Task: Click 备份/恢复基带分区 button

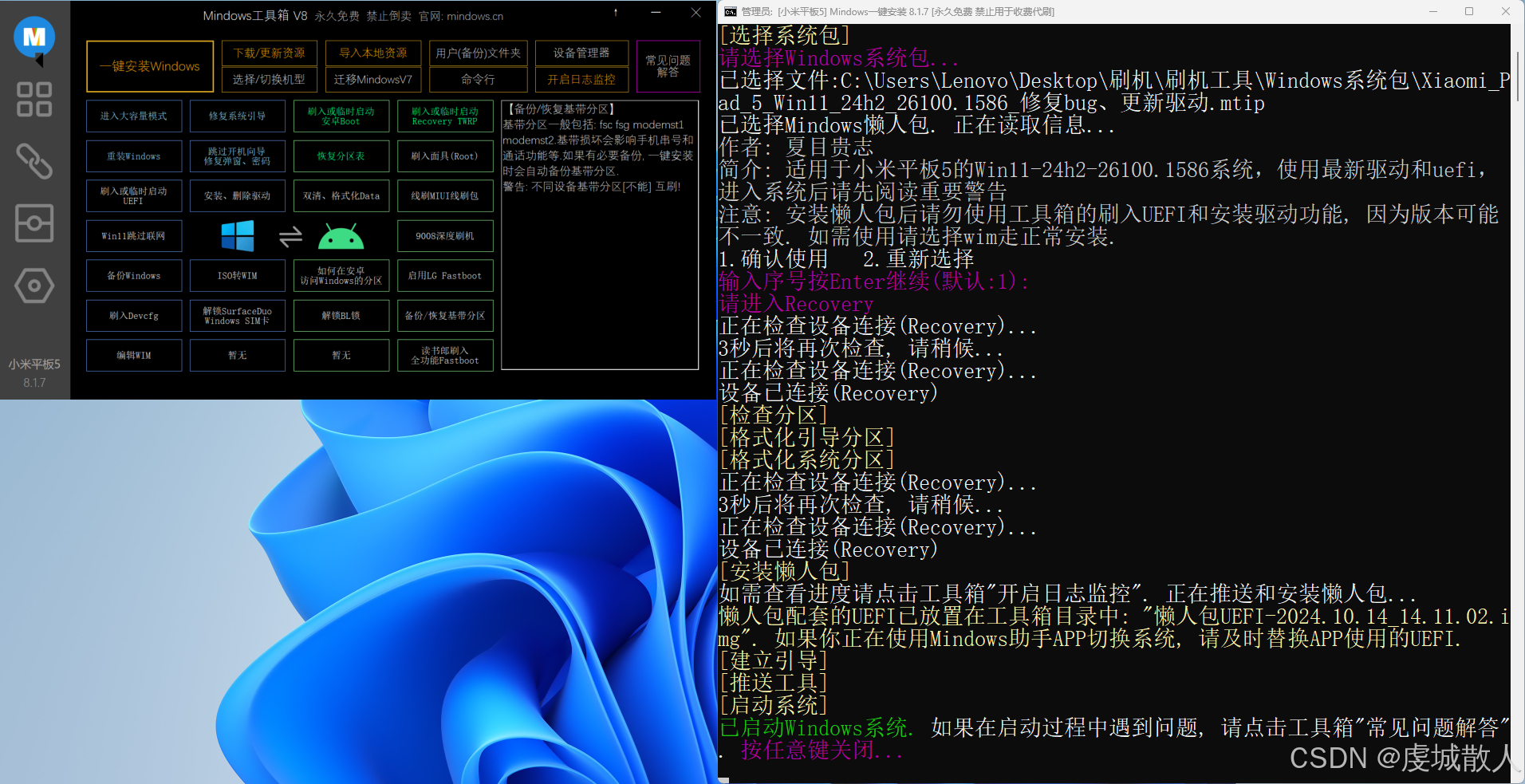Action: [x=445, y=316]
